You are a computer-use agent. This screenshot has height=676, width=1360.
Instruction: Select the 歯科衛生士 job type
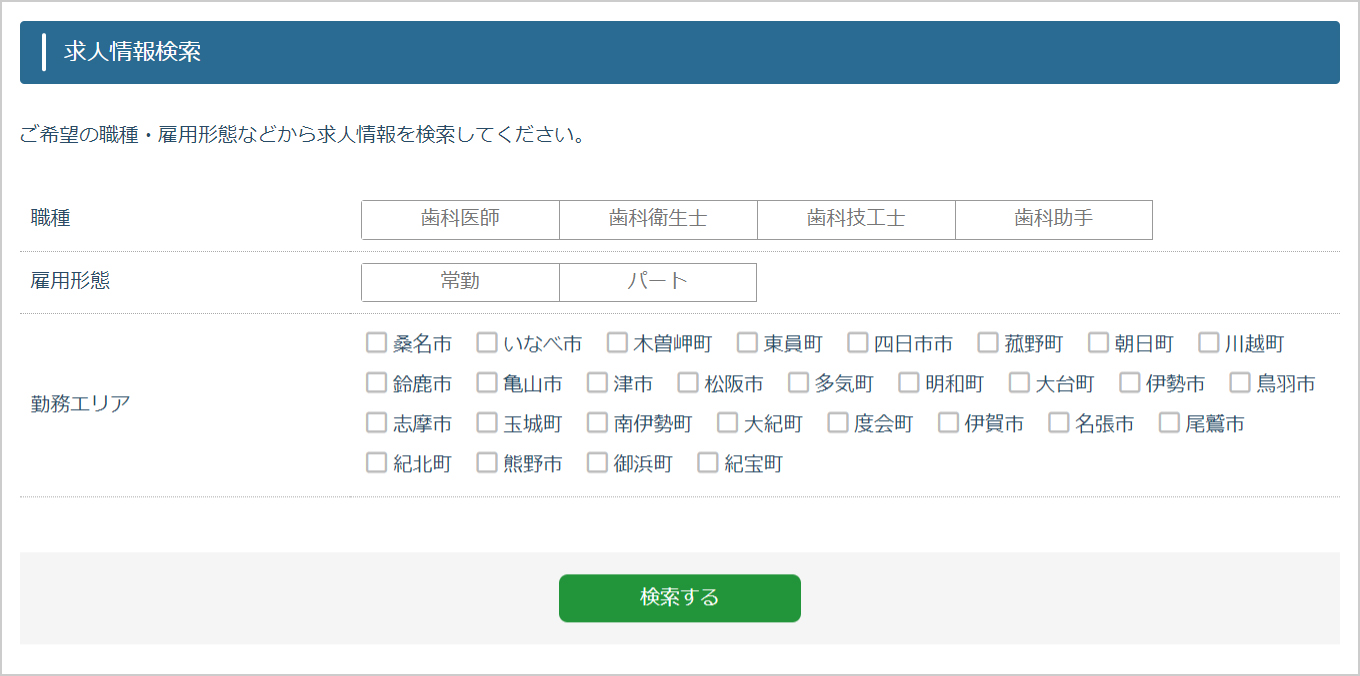click(x=658, y=219)
